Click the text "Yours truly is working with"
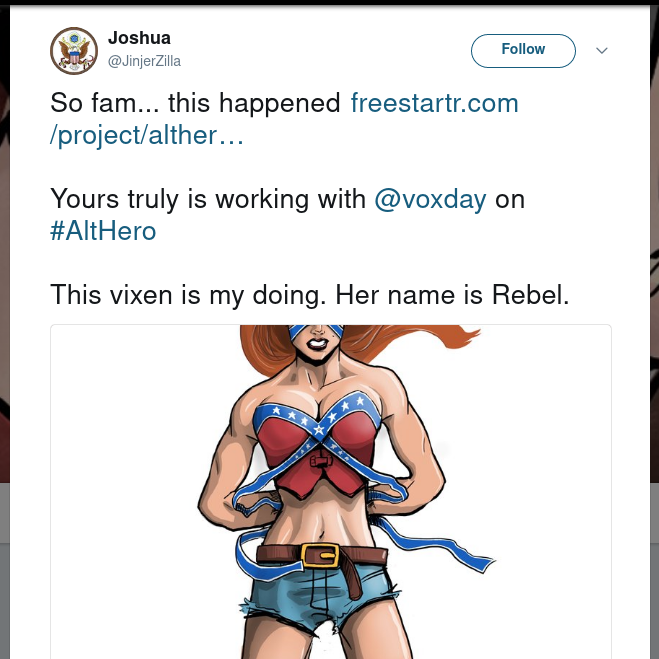 208,199
